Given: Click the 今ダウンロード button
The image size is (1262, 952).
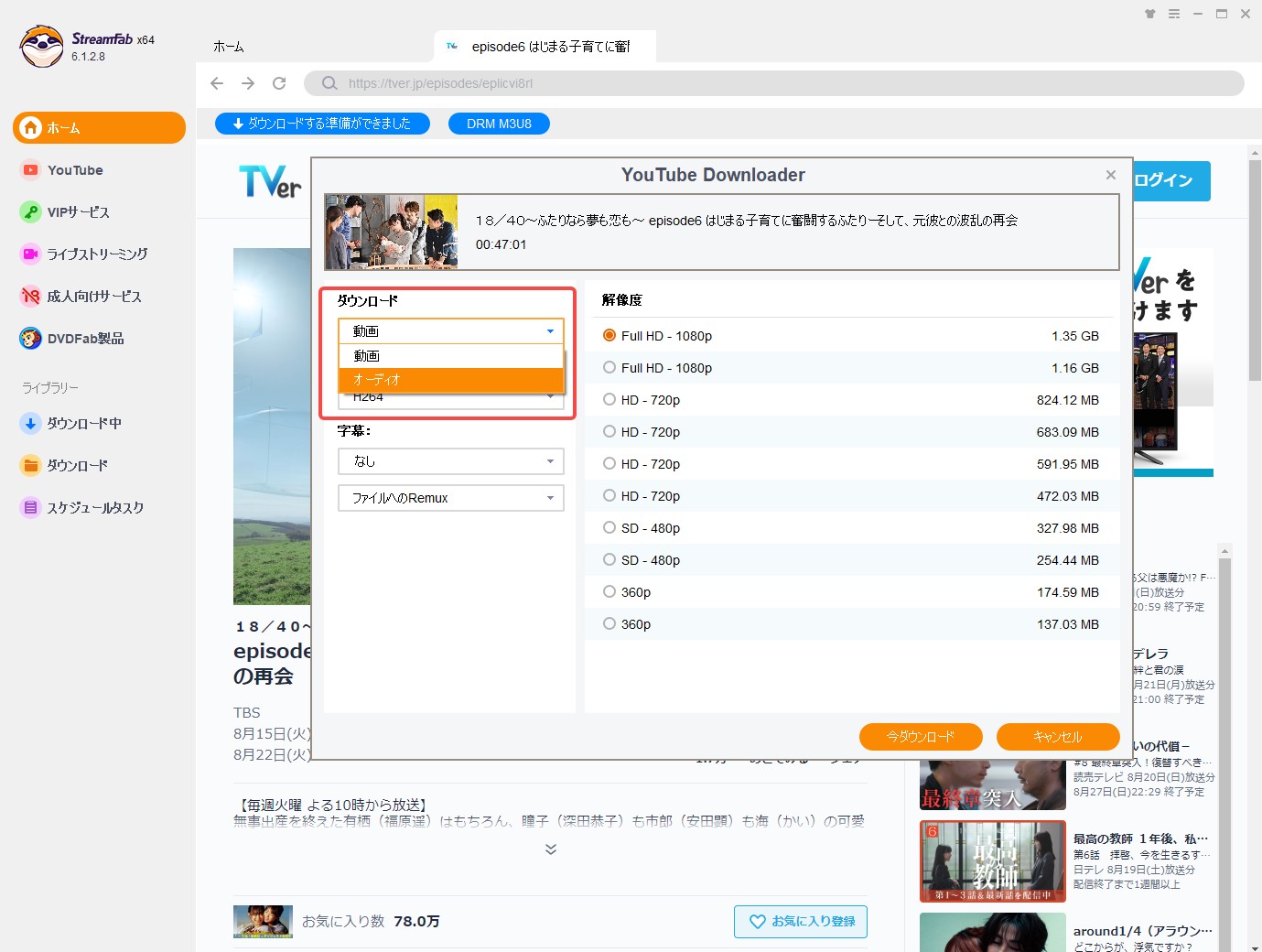Looking at the screenshot, I should coord(921,737).
